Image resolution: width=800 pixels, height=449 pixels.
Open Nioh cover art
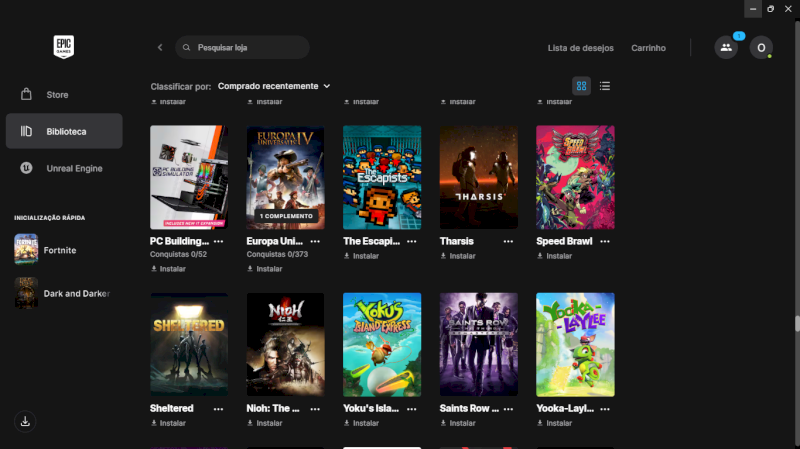pyautogui.click(x=285, y=344)
